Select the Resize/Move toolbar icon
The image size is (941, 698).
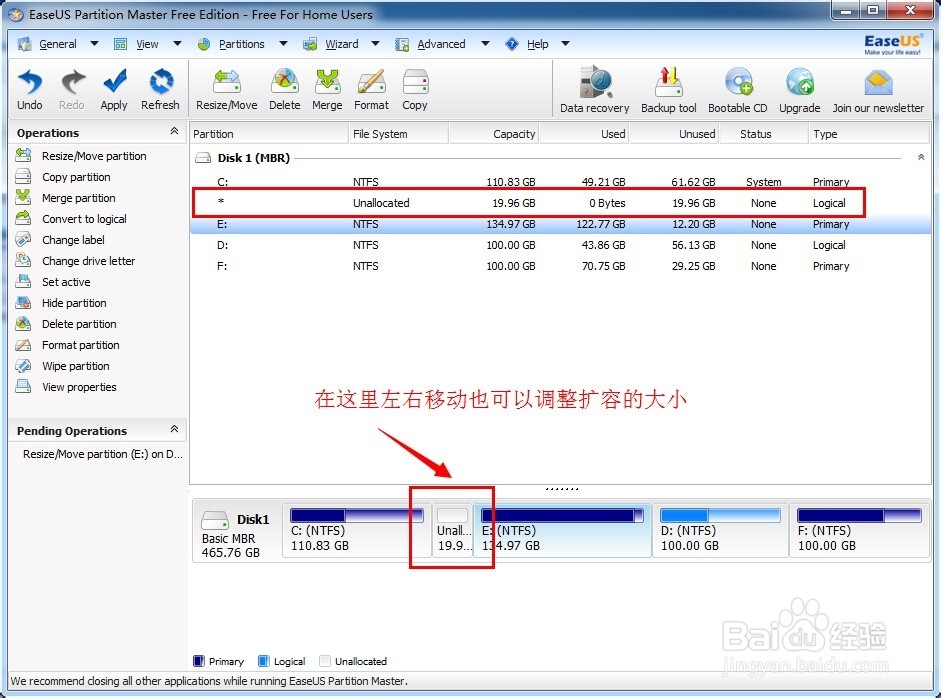pos(226,89)
